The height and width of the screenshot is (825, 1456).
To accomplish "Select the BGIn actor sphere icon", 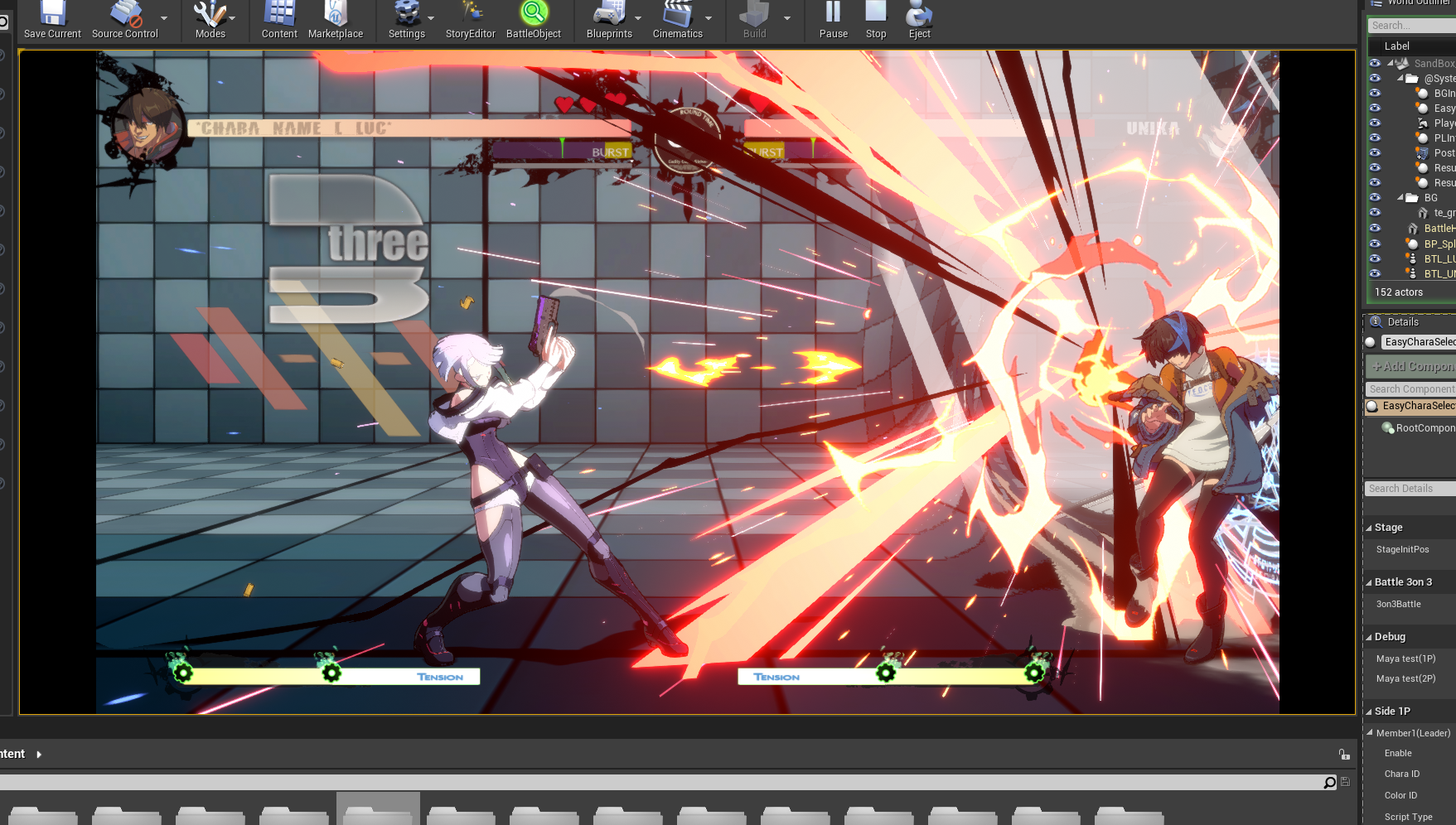I will [x=1423, y=93].
